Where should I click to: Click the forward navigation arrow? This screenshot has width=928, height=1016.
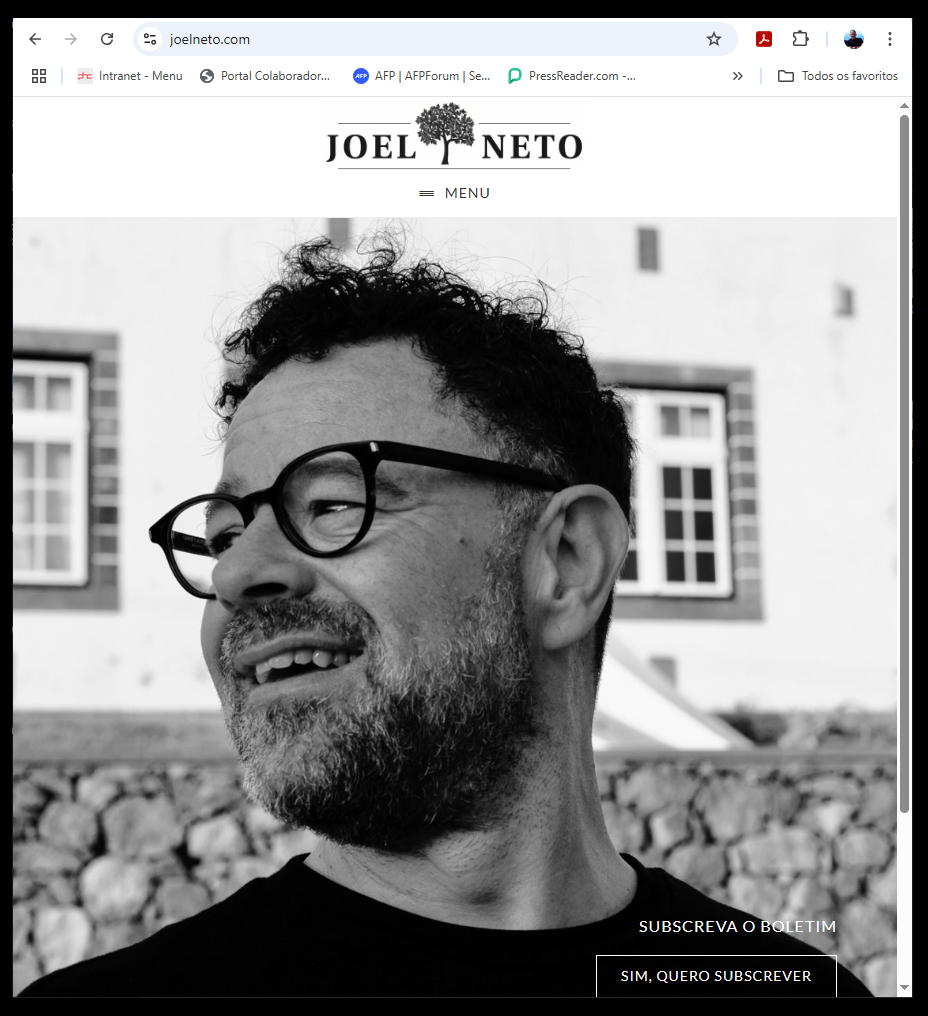(71, 39)
